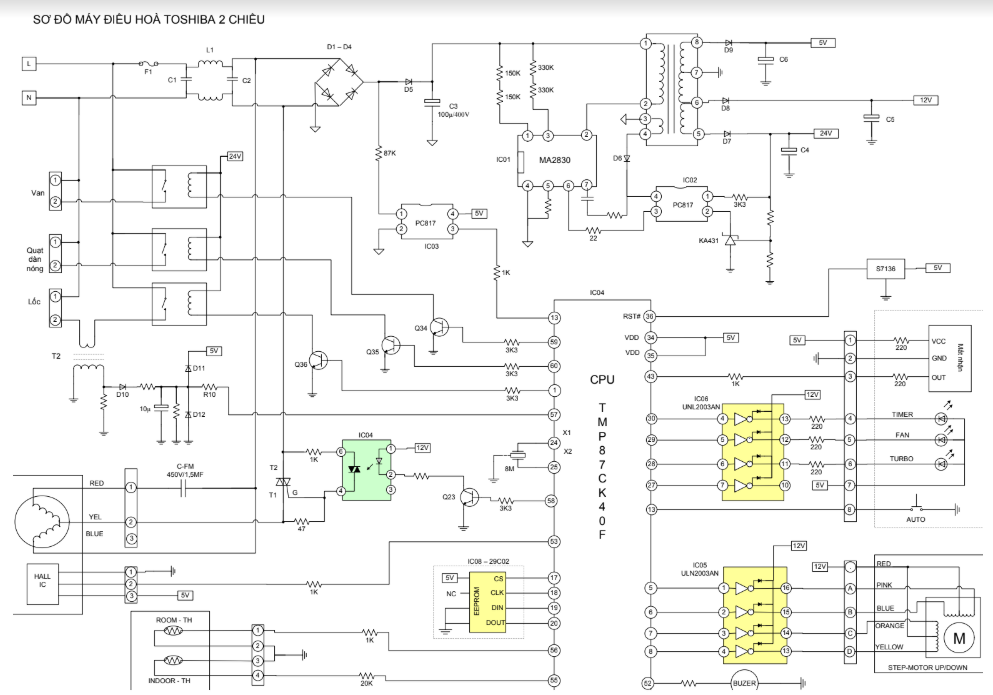Screen dimensions: 993x695
Task: Select the L mains input terminal box
Action: (28, 63)
